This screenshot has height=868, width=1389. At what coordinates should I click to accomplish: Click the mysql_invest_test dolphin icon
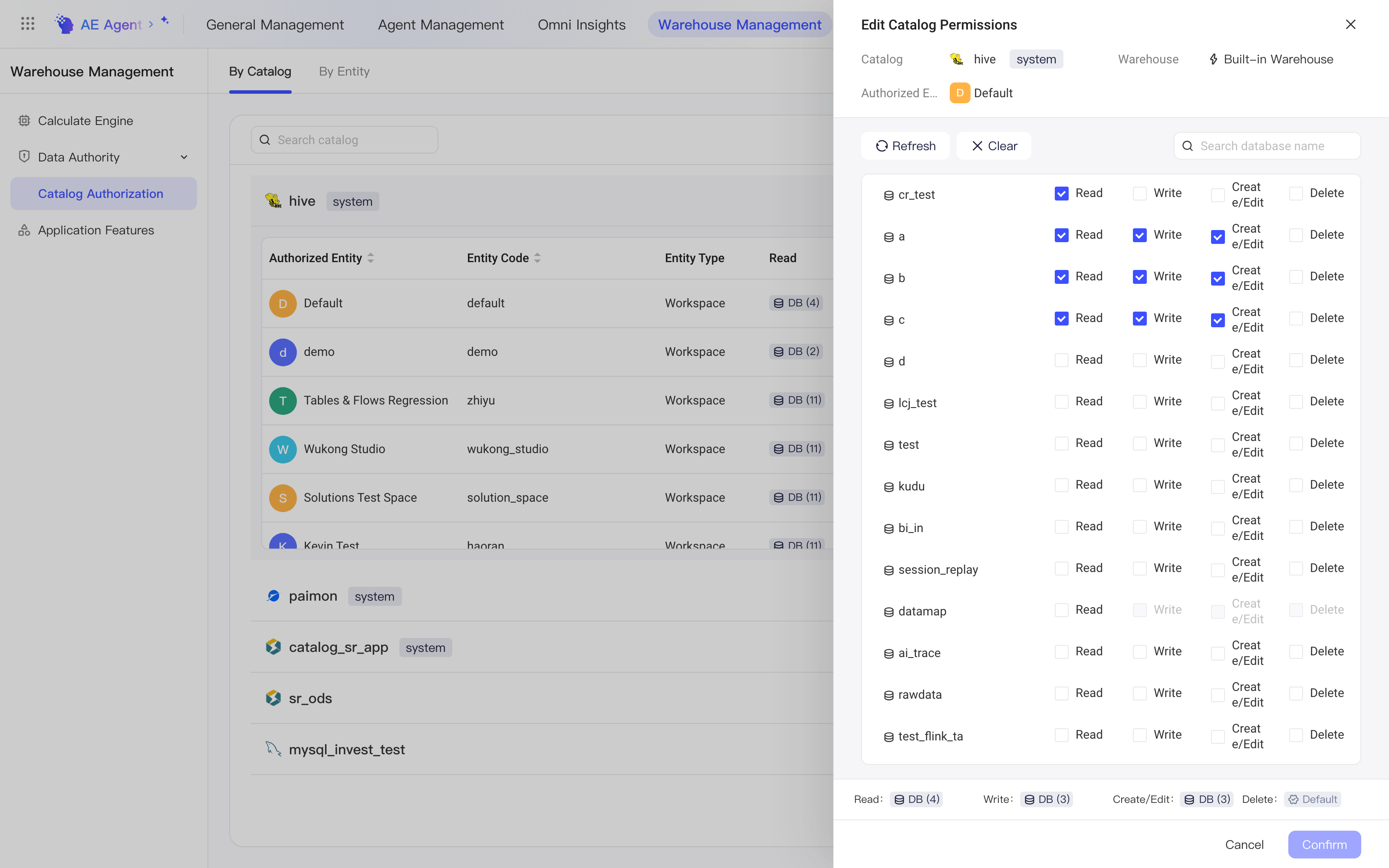(x=273, y=749)
